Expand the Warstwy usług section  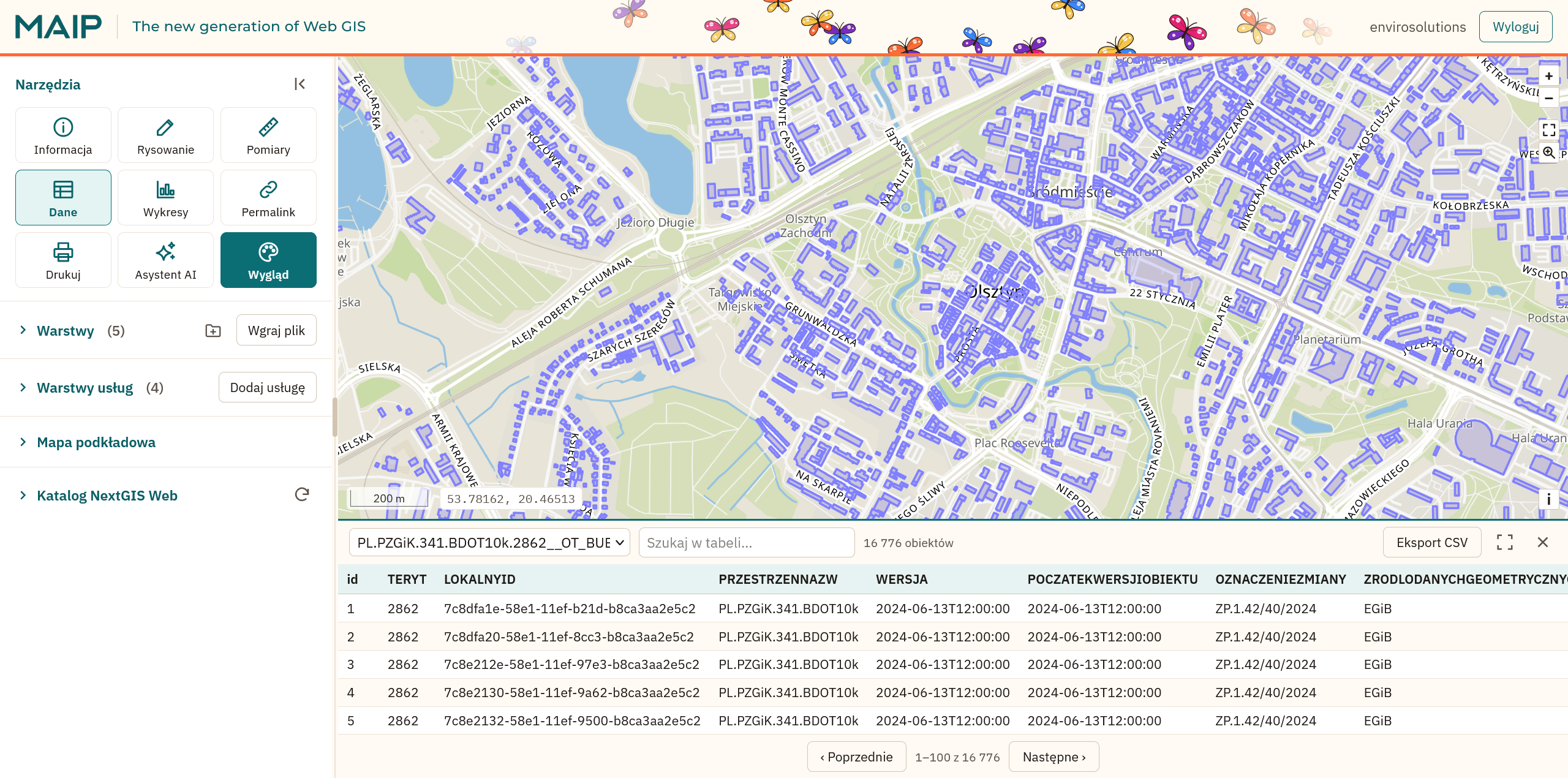tap(23, 387)
